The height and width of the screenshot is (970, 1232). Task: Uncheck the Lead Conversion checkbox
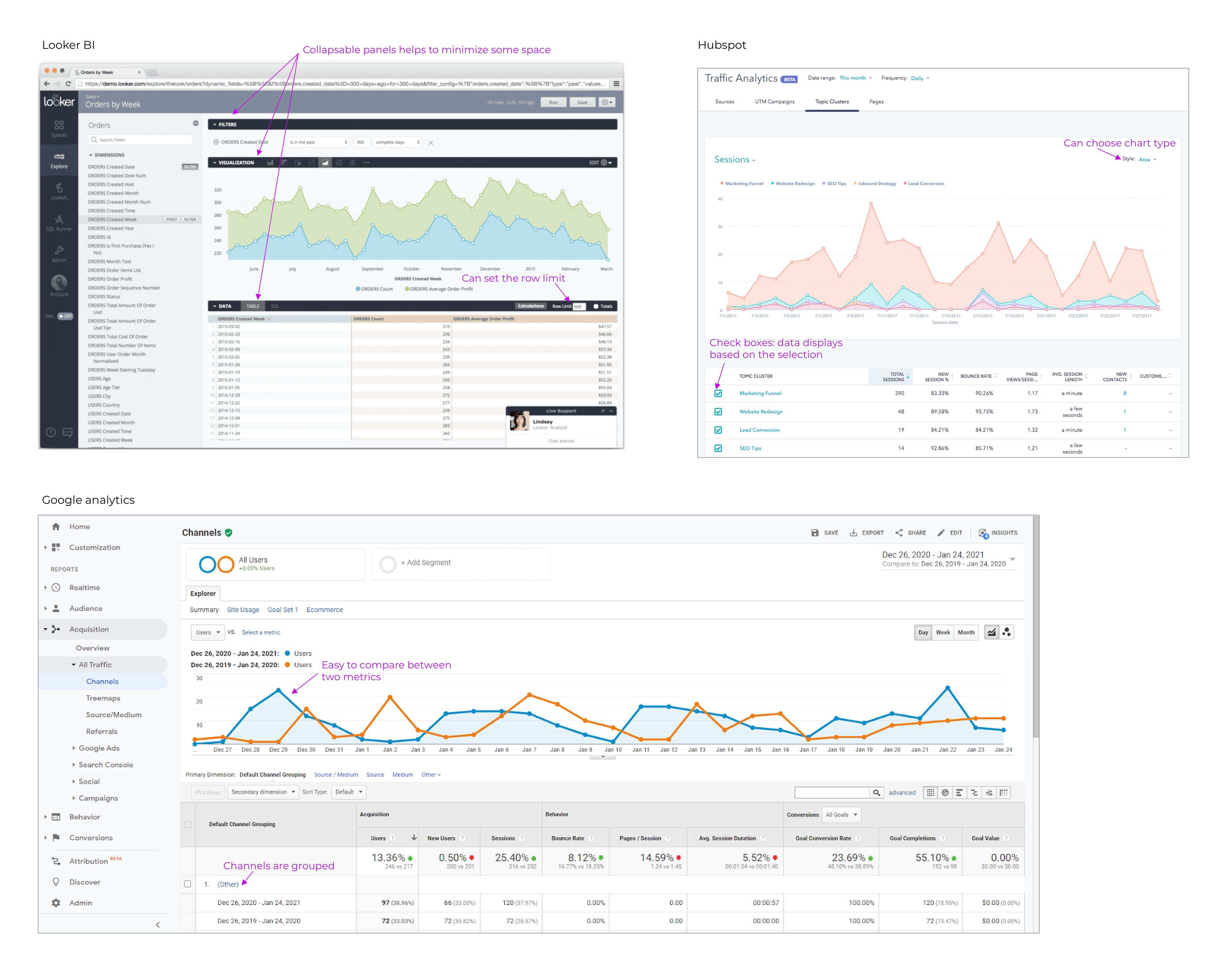click(x=718, y=430)
